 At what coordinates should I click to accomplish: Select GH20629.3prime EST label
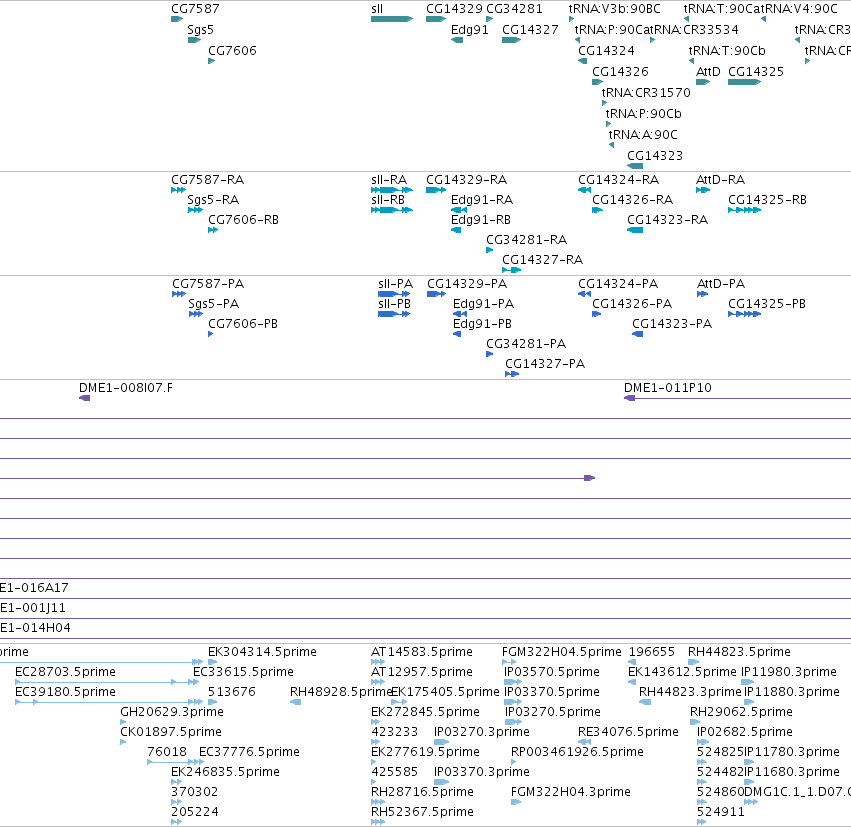172,712
